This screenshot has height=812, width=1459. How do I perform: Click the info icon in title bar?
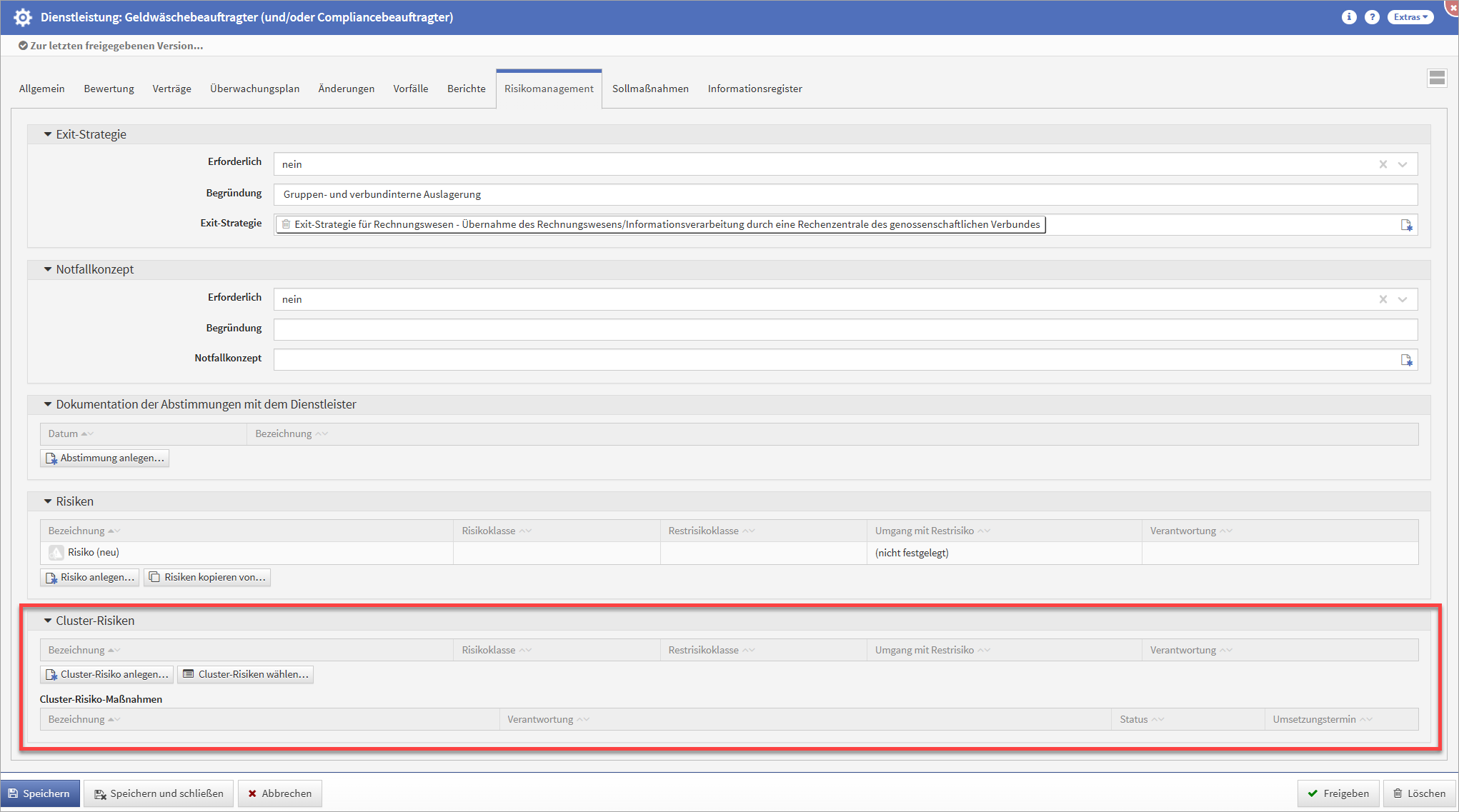(1348, 17)
